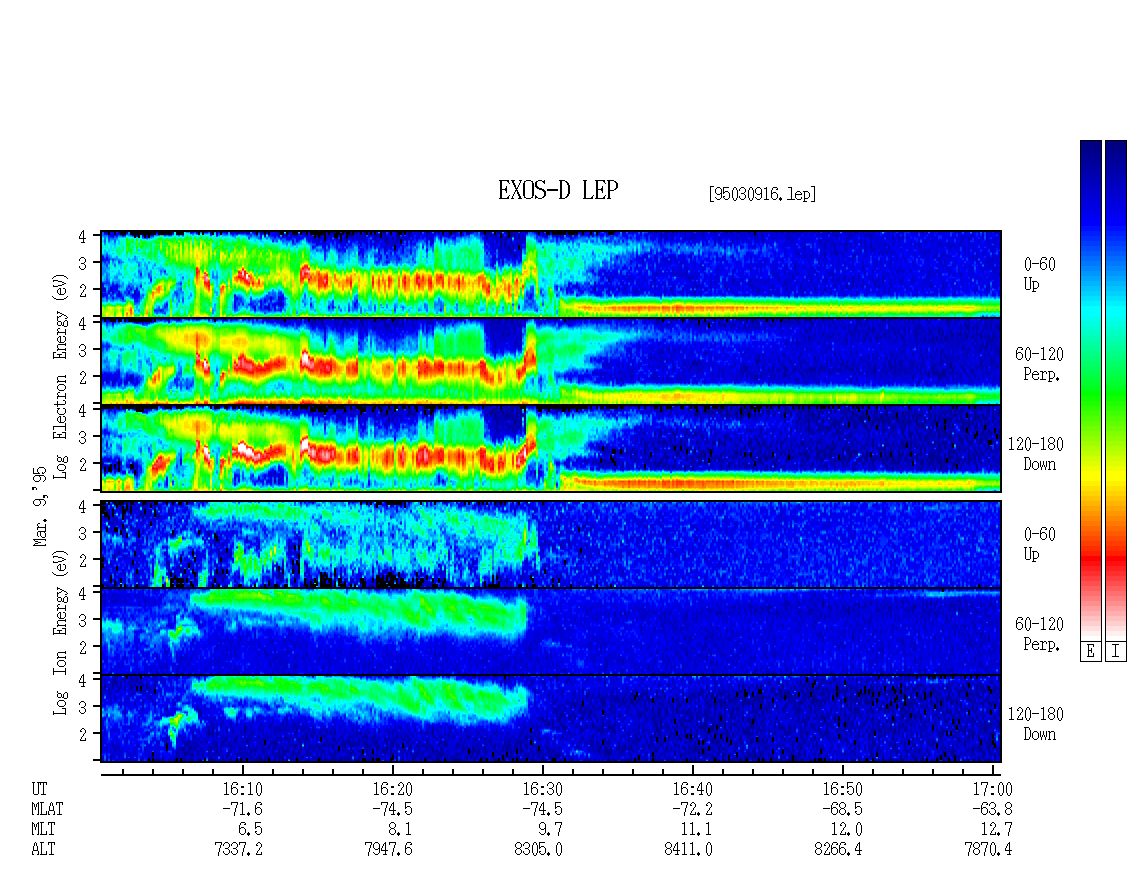Select MLT value 11.1
The image size is (1130, 875).
(696, 830)
